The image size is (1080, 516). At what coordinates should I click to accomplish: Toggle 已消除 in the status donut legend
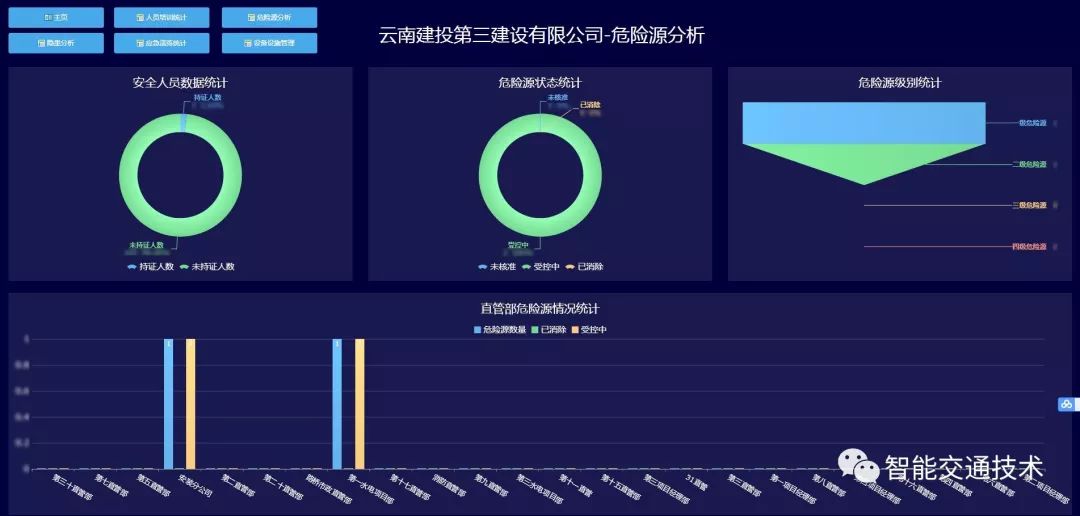[x=584, y=267]
